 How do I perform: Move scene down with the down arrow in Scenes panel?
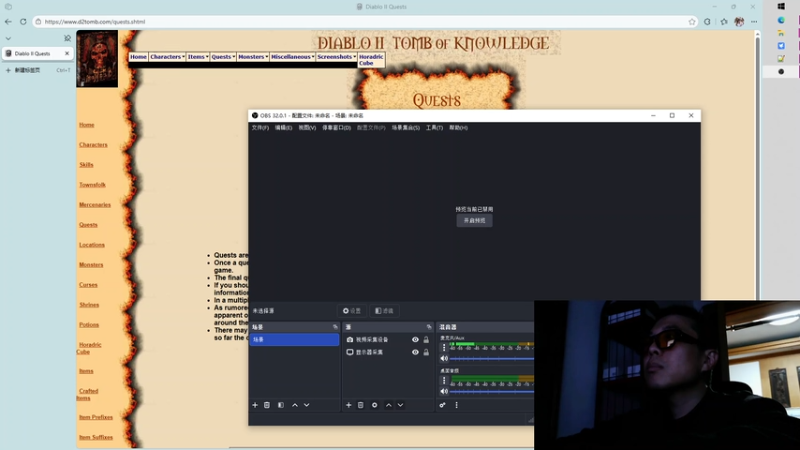click(x=307, y=405)
